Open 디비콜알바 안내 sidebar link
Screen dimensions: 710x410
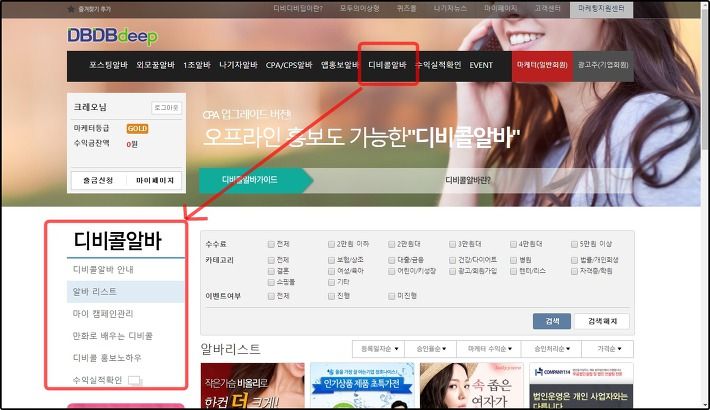[103, 270]
